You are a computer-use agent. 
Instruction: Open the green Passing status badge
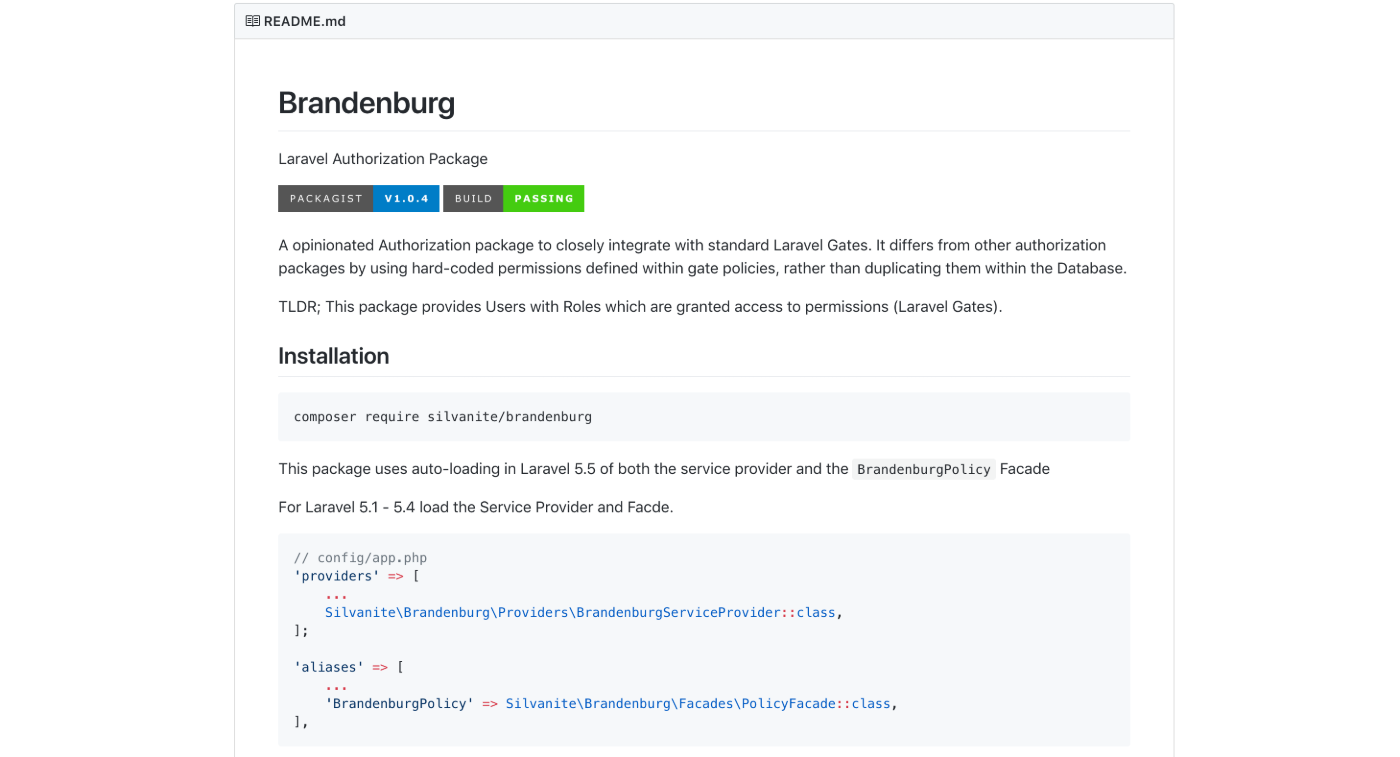pyautogui.click(x=543, y=199)
